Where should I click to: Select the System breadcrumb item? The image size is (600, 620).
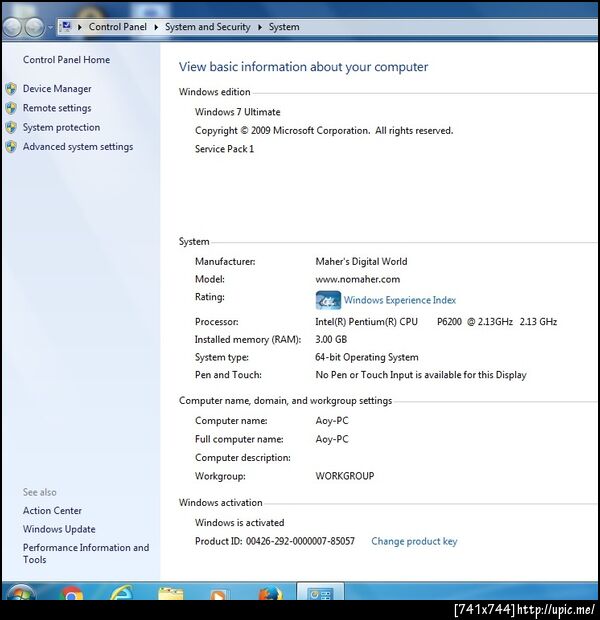coord(284,27)
